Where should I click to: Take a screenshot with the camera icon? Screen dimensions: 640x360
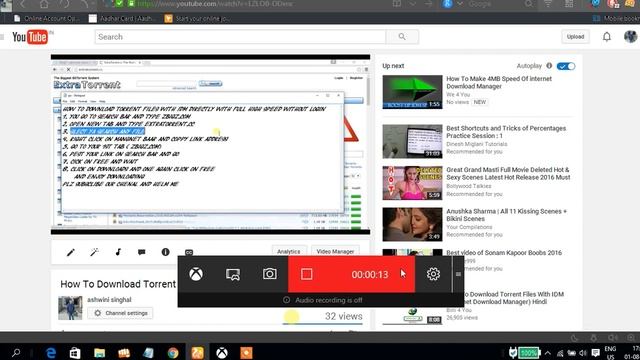[269, 274]
